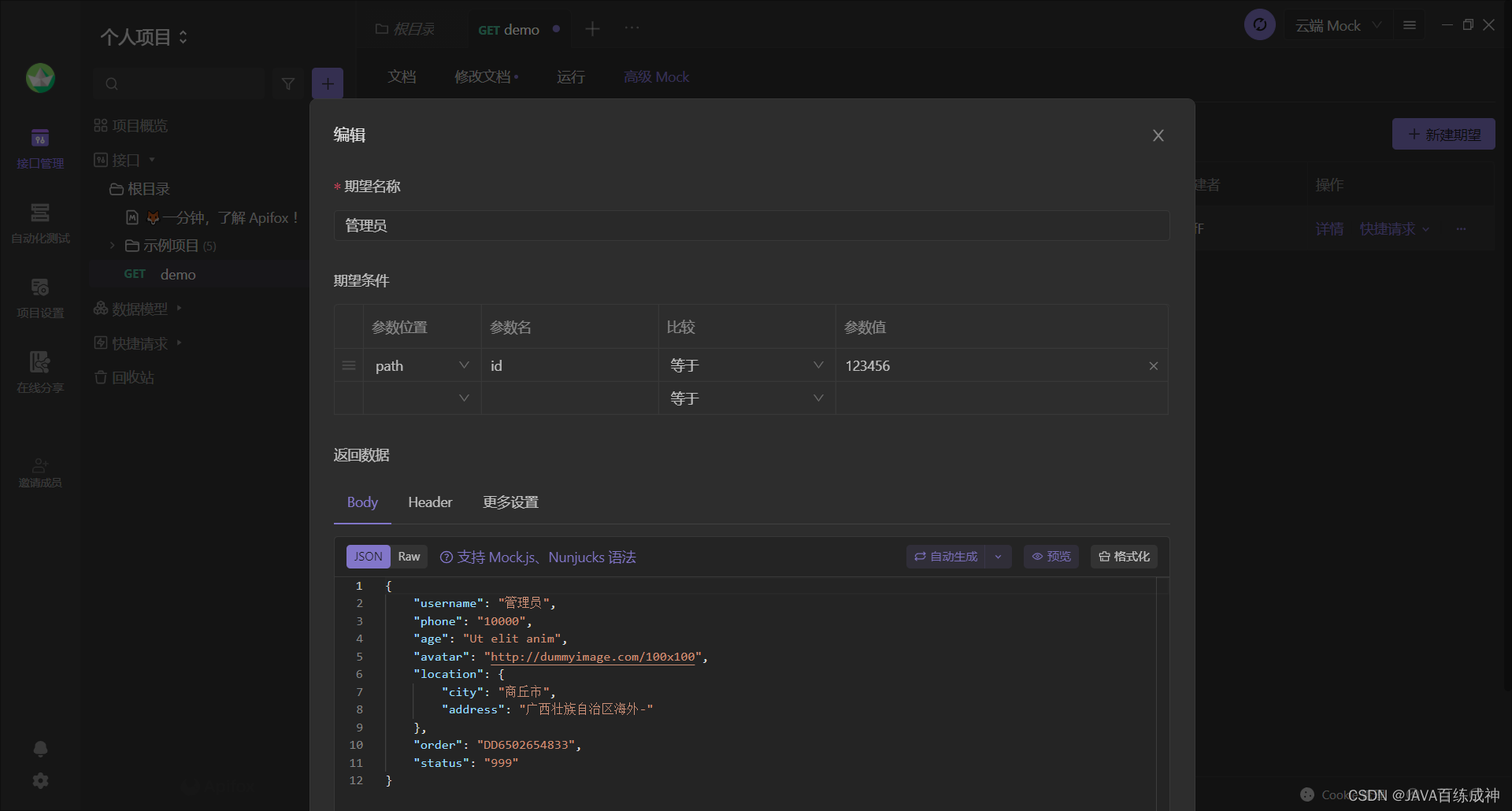Switch to Raw body format
This screenshot has height=811, width=1512.
click(x=409, y=557)
